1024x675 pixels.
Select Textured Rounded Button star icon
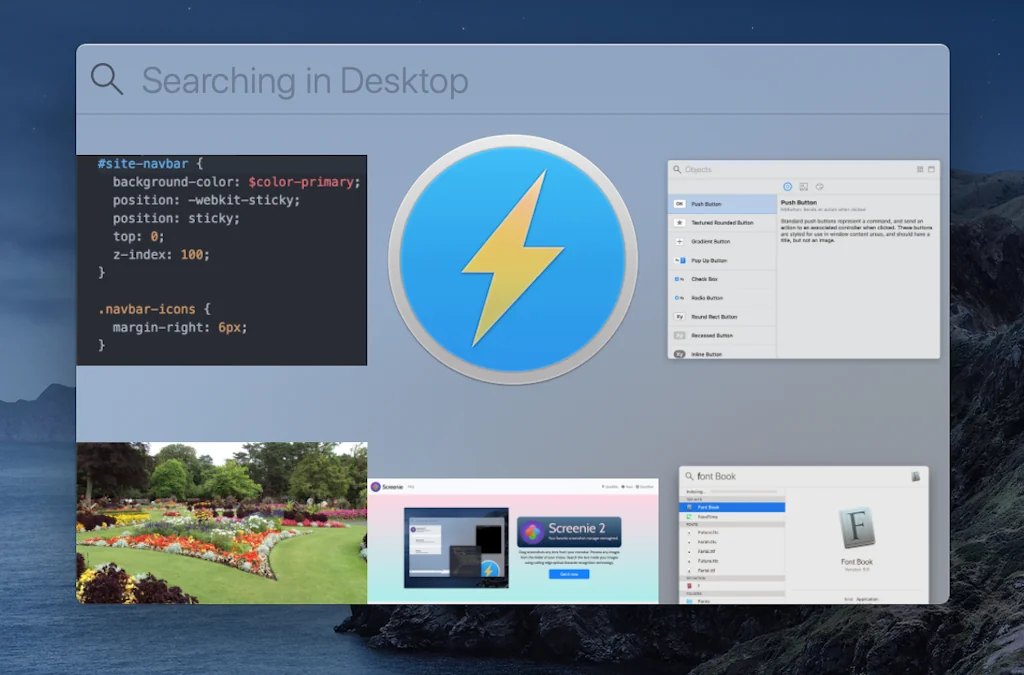[x=679, y=223]
